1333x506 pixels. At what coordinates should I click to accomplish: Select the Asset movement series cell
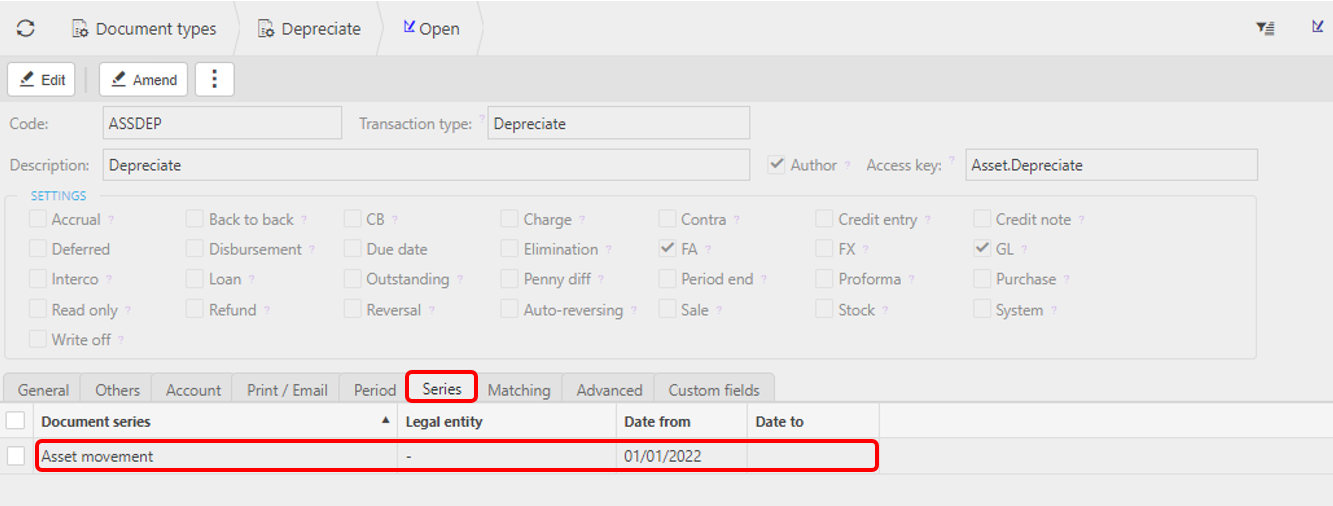pos(215,456)
